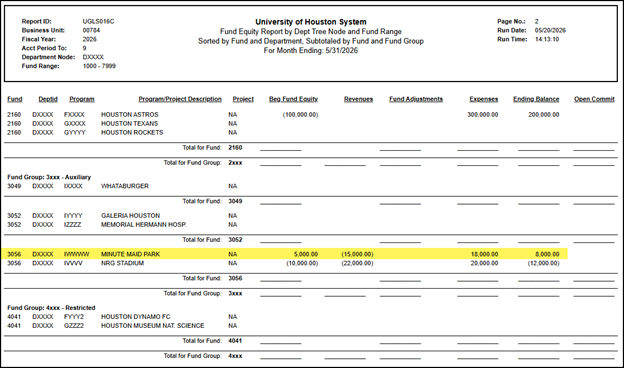The height and width of the screenshot is (368, 624).
Task: Select the HOUSTON MUSEUM NAT. SCIENCE description
Action: tap(153, 326)
